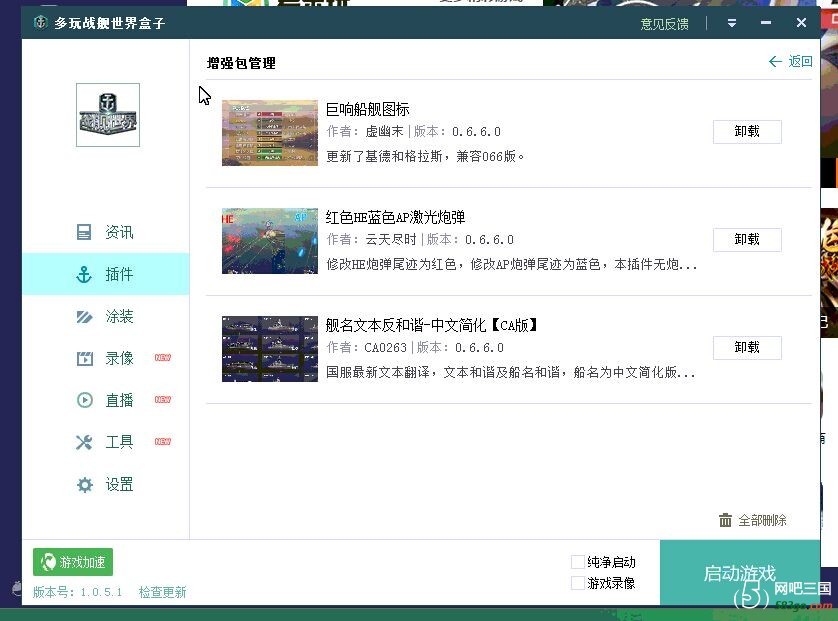Open the title bar dropdown menu arrow
Viewport: 838px width, 621px height.
732,23
